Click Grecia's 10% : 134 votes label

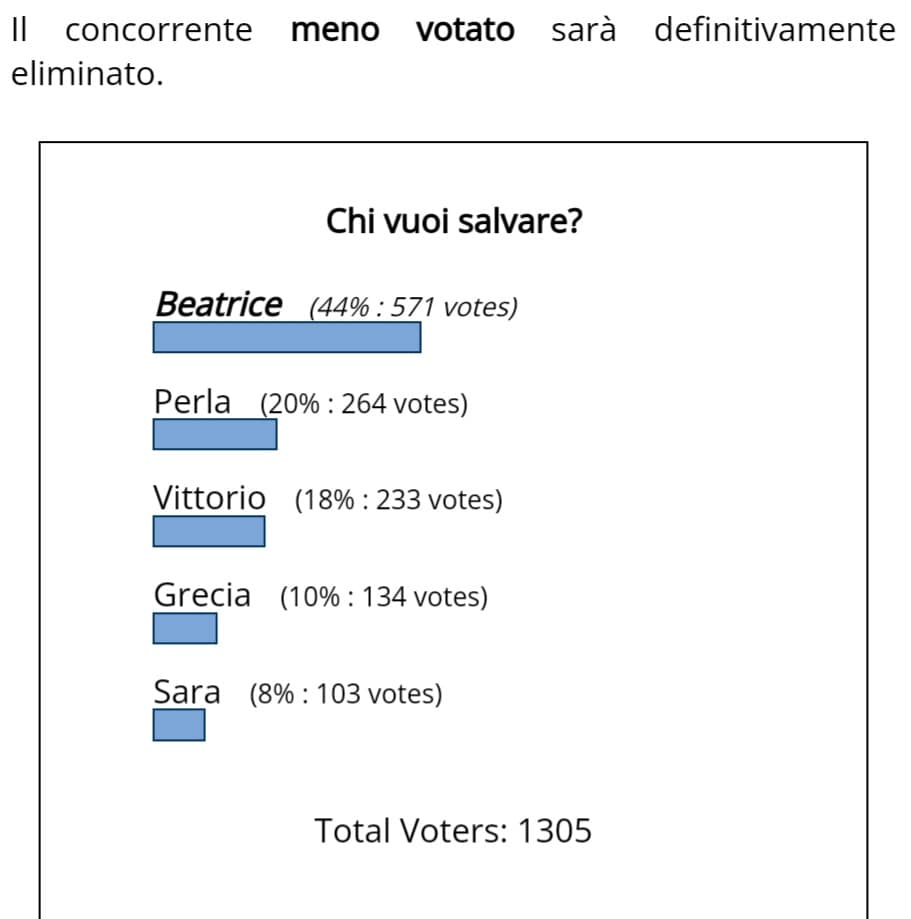coord(384,597)
